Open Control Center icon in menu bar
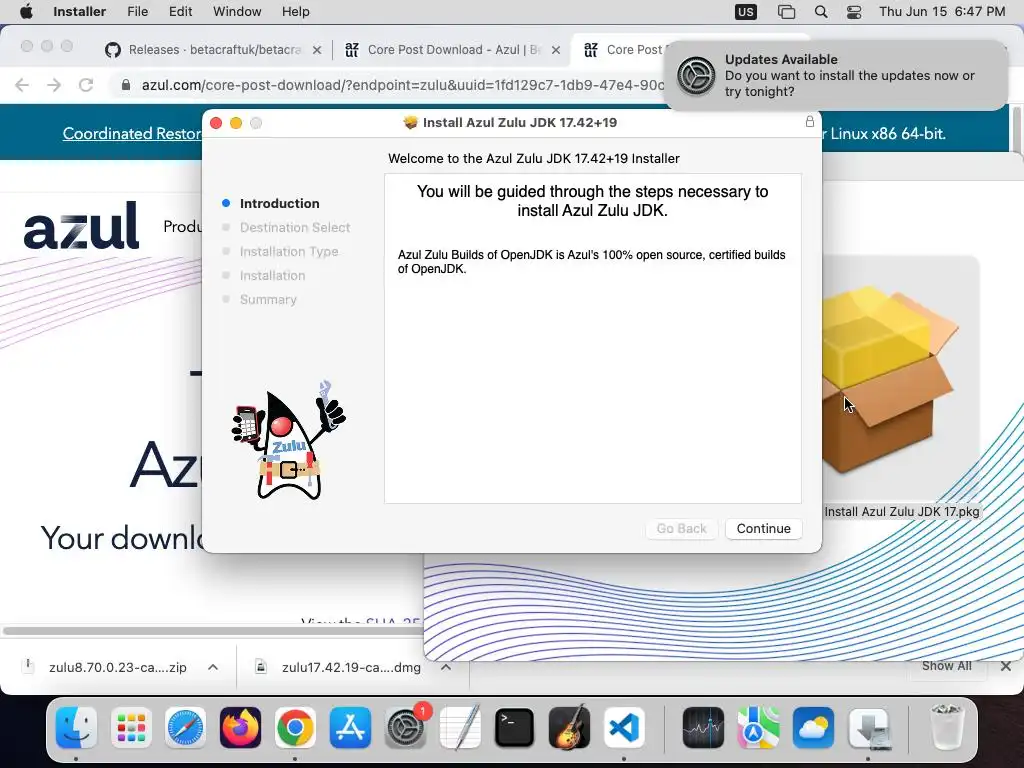Viewport: 1024px width, 768px height. point(854,12)
